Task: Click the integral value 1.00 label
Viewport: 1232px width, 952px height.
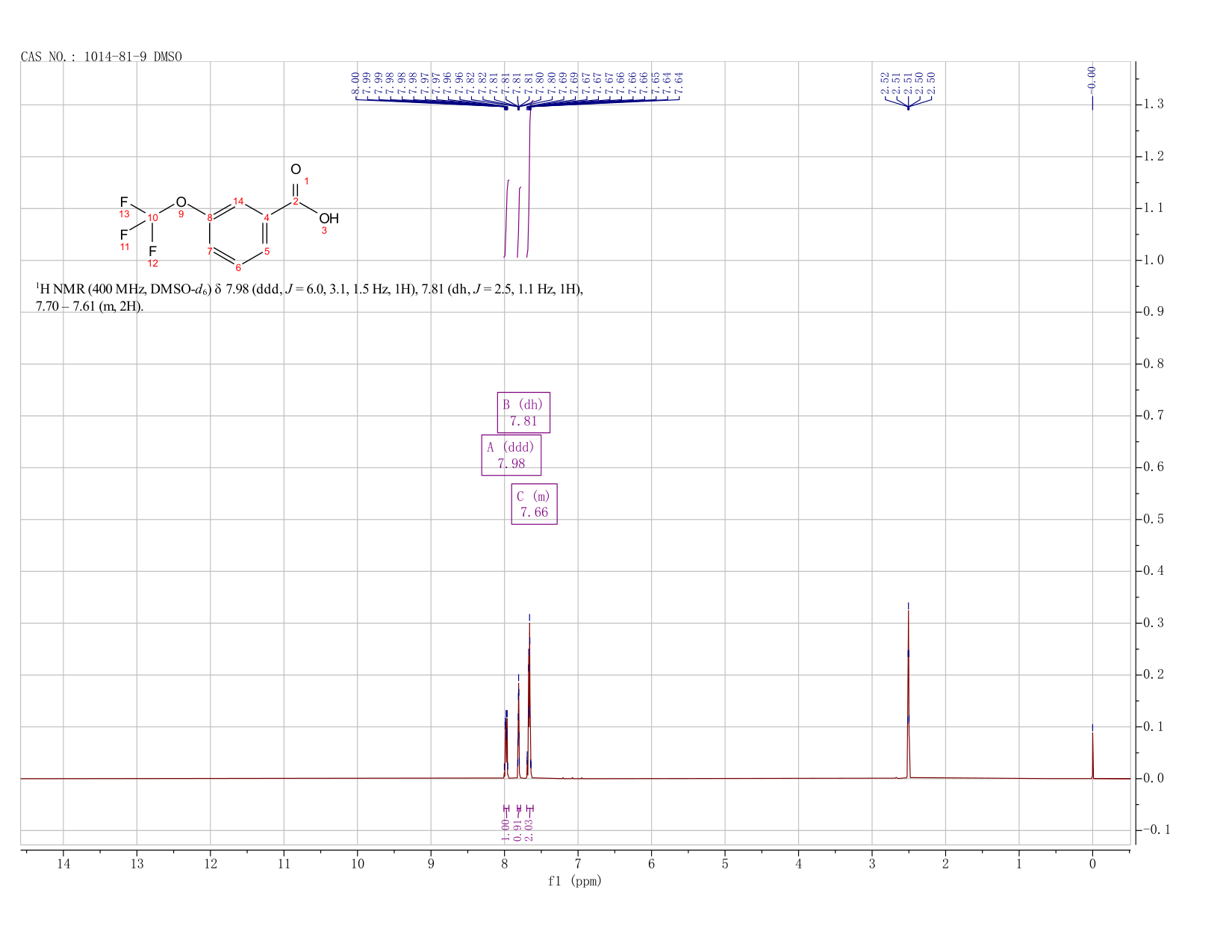Action: coord(505,829)
